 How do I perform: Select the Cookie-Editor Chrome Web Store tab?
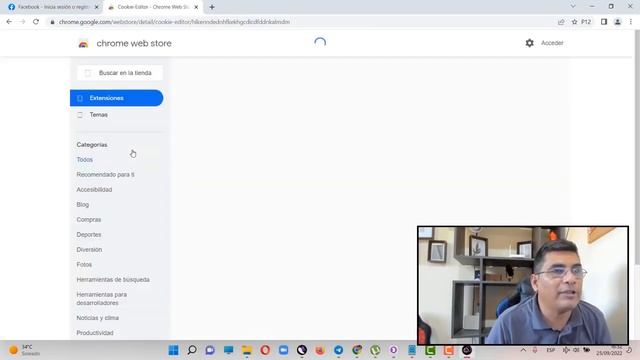153,7
